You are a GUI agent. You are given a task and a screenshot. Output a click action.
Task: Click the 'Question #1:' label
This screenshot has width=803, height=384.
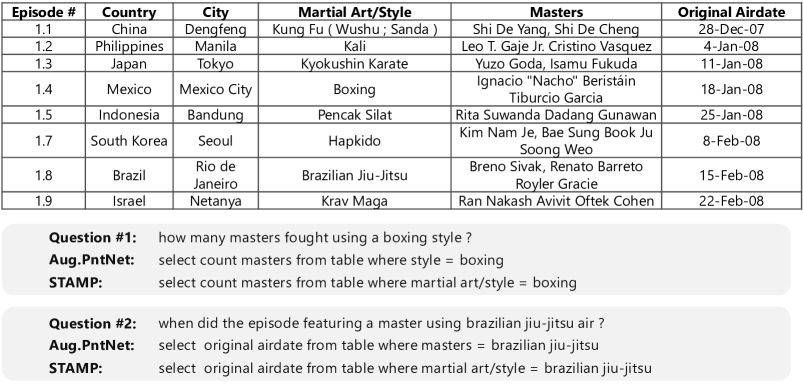(x=93, y=238)
